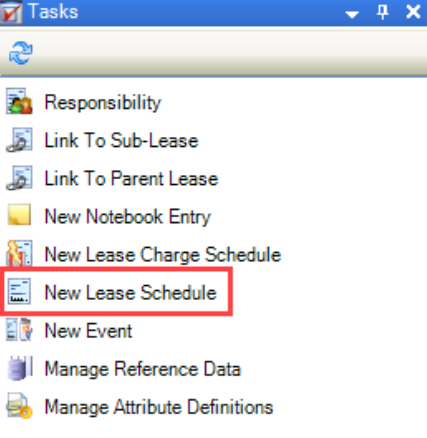Click the Manage Reference Data database icon
The width and height of the screenshot is (427, 438).
click(x=19, y=368)
